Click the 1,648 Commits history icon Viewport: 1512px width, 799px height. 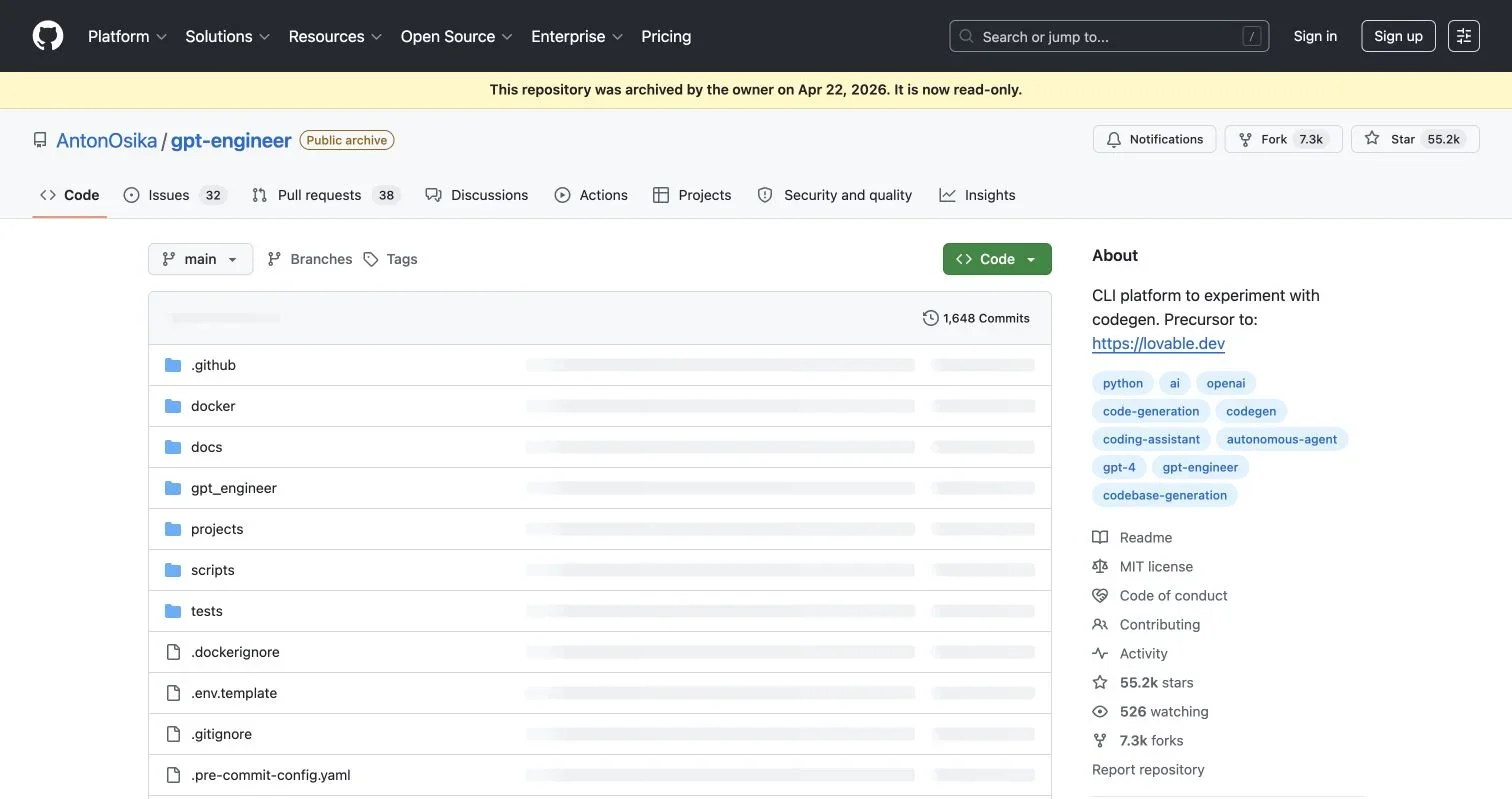[931, 318]
